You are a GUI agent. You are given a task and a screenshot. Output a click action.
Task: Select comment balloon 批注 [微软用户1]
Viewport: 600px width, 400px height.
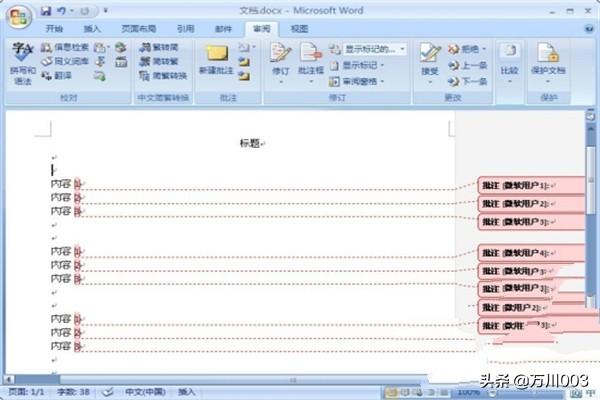[531, 186]
